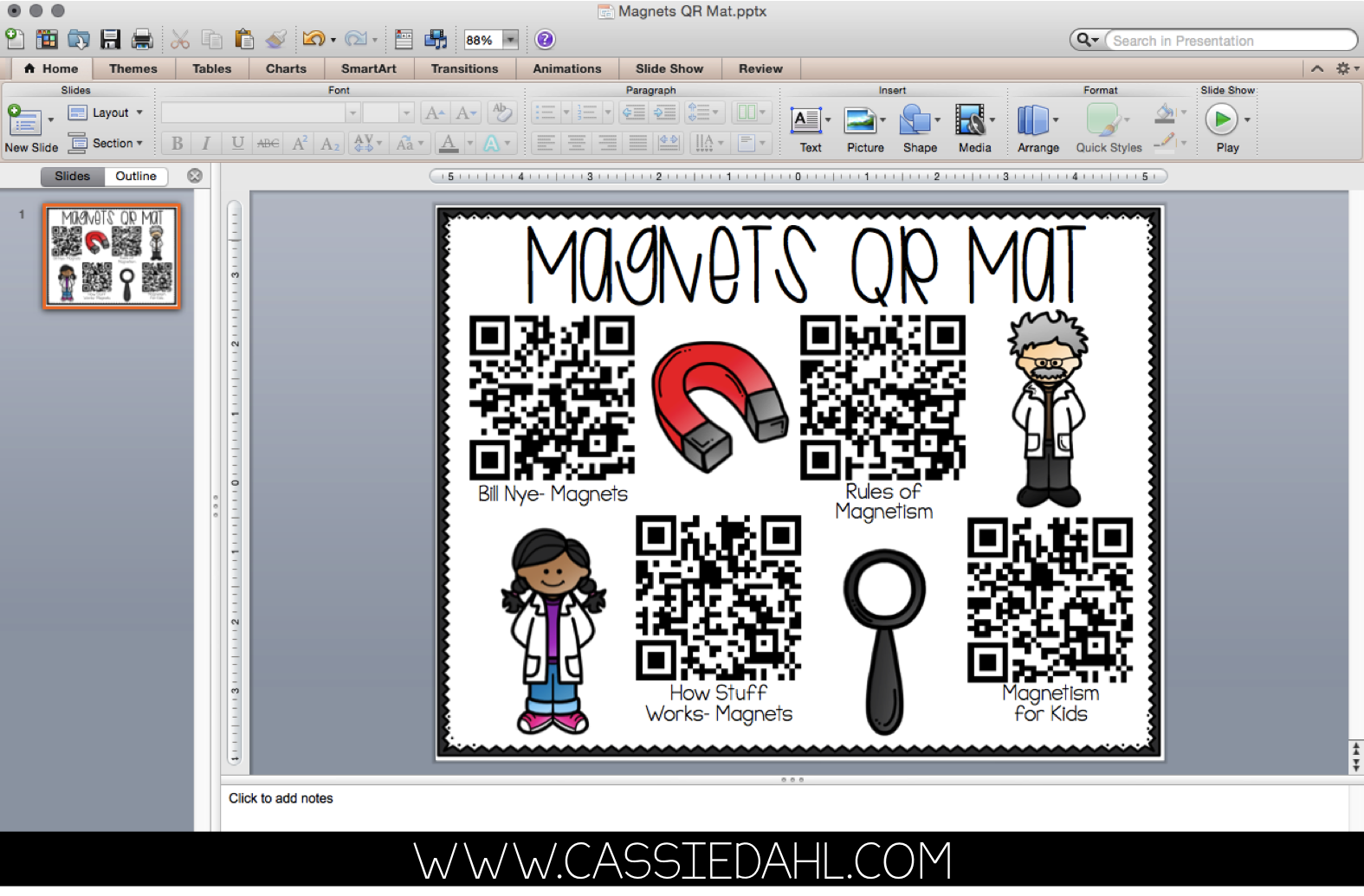Open the New Slide dropdown arrow

[x=50, y=119]
